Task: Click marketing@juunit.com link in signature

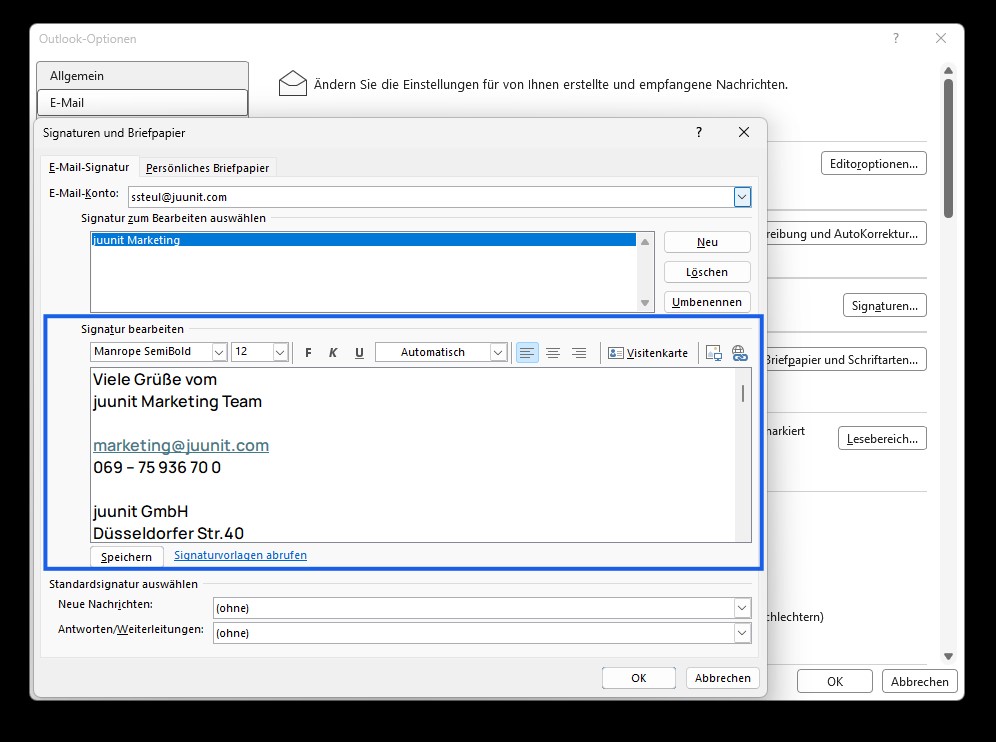Action: (181, 445)
